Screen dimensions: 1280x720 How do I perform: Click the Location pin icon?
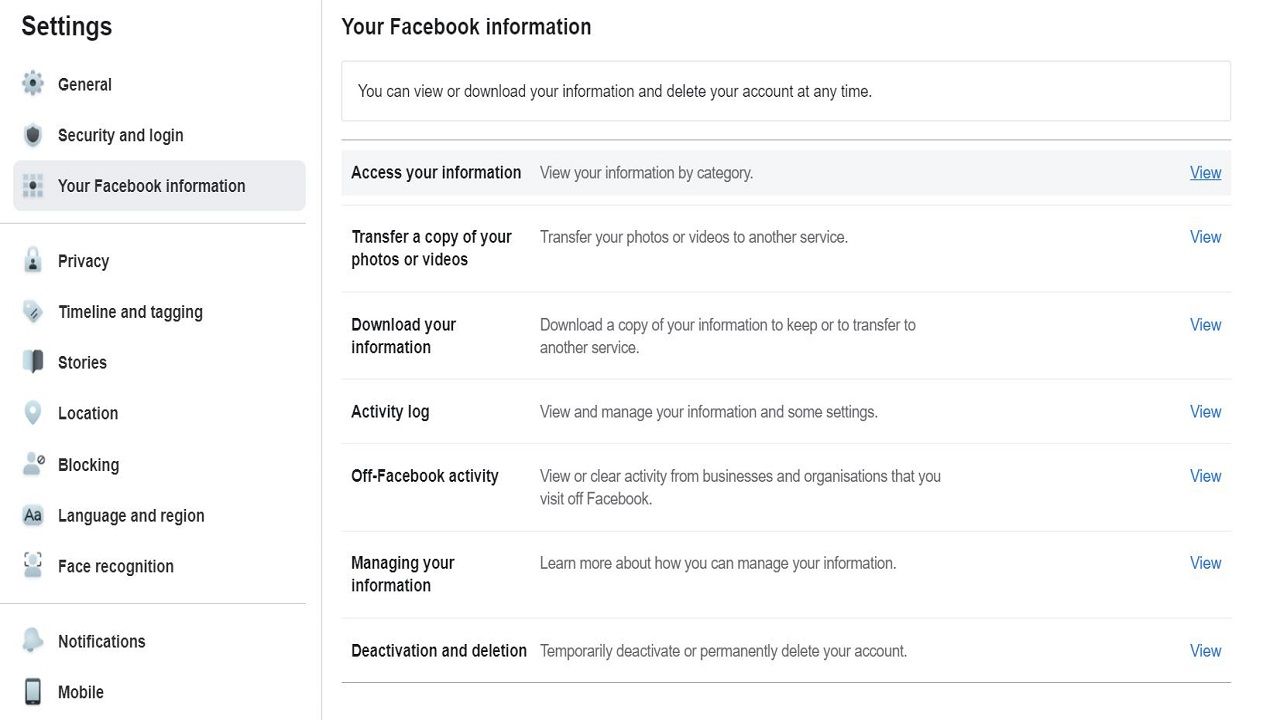tap(33, 413)
